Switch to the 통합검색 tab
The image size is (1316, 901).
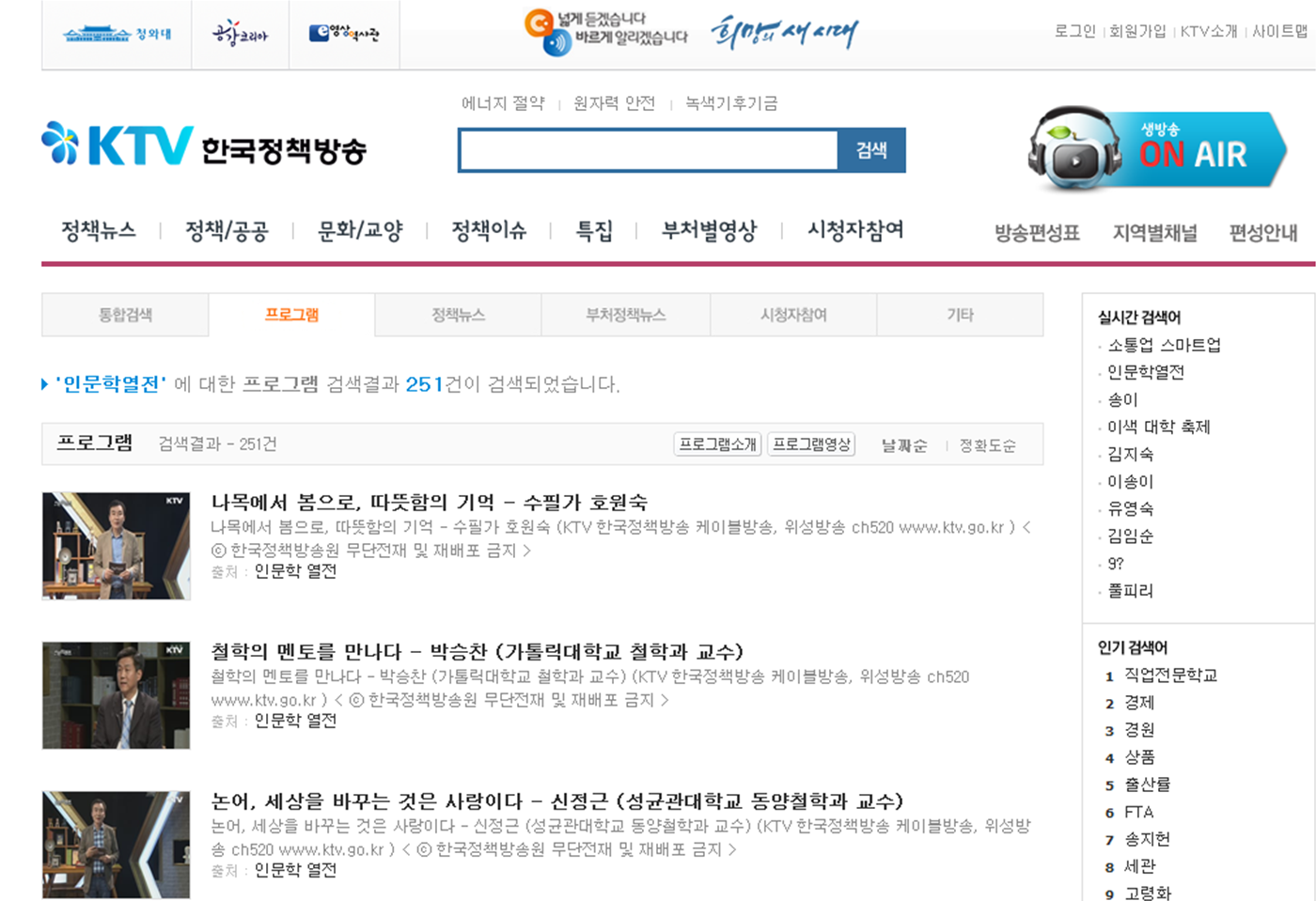click(125, 315)
